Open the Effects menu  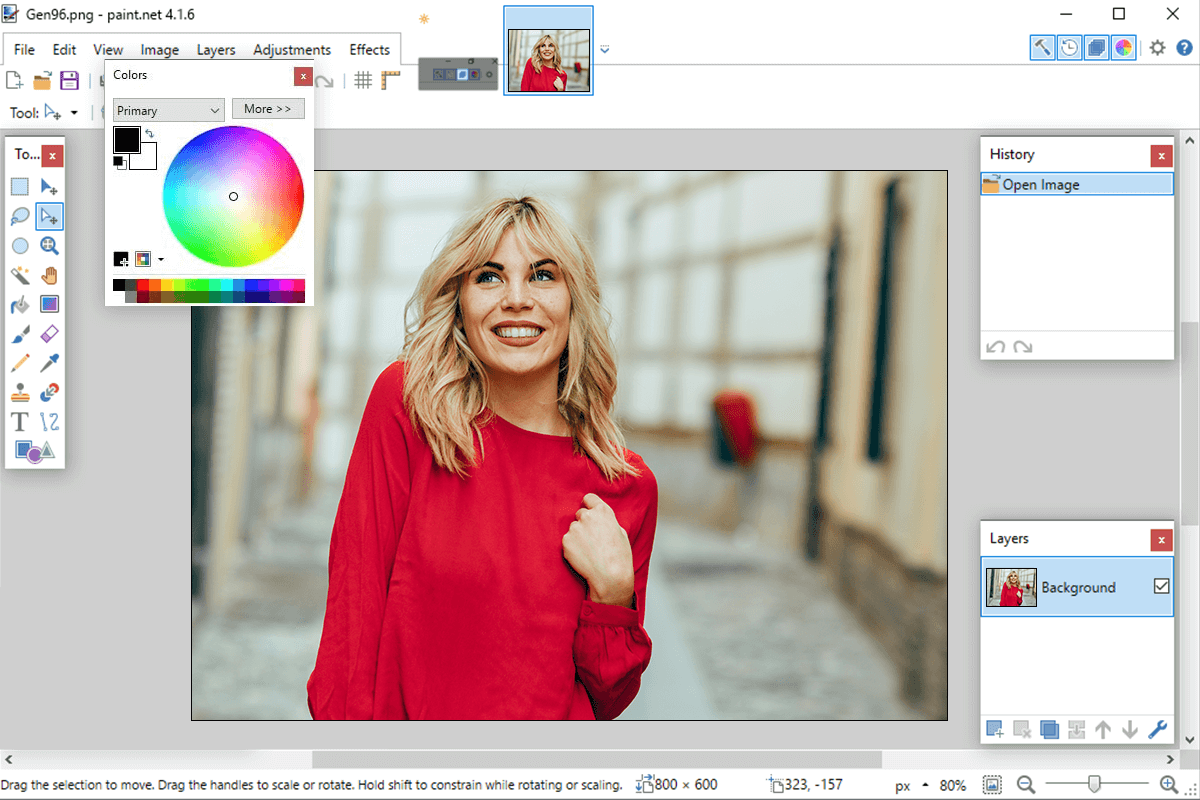369,49
